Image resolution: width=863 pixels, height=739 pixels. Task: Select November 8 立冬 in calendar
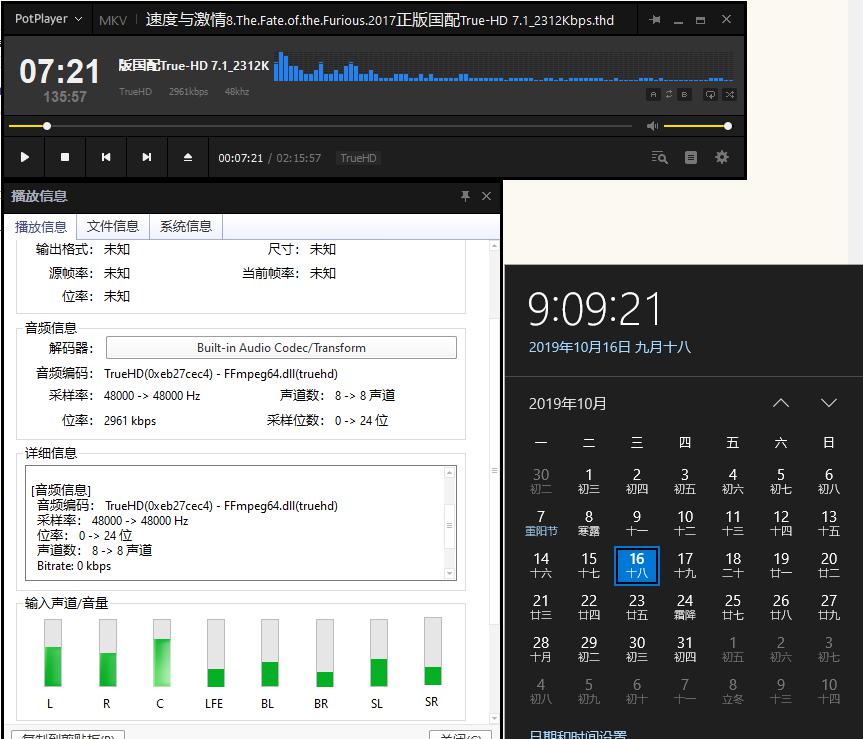[x=733, y=692]
